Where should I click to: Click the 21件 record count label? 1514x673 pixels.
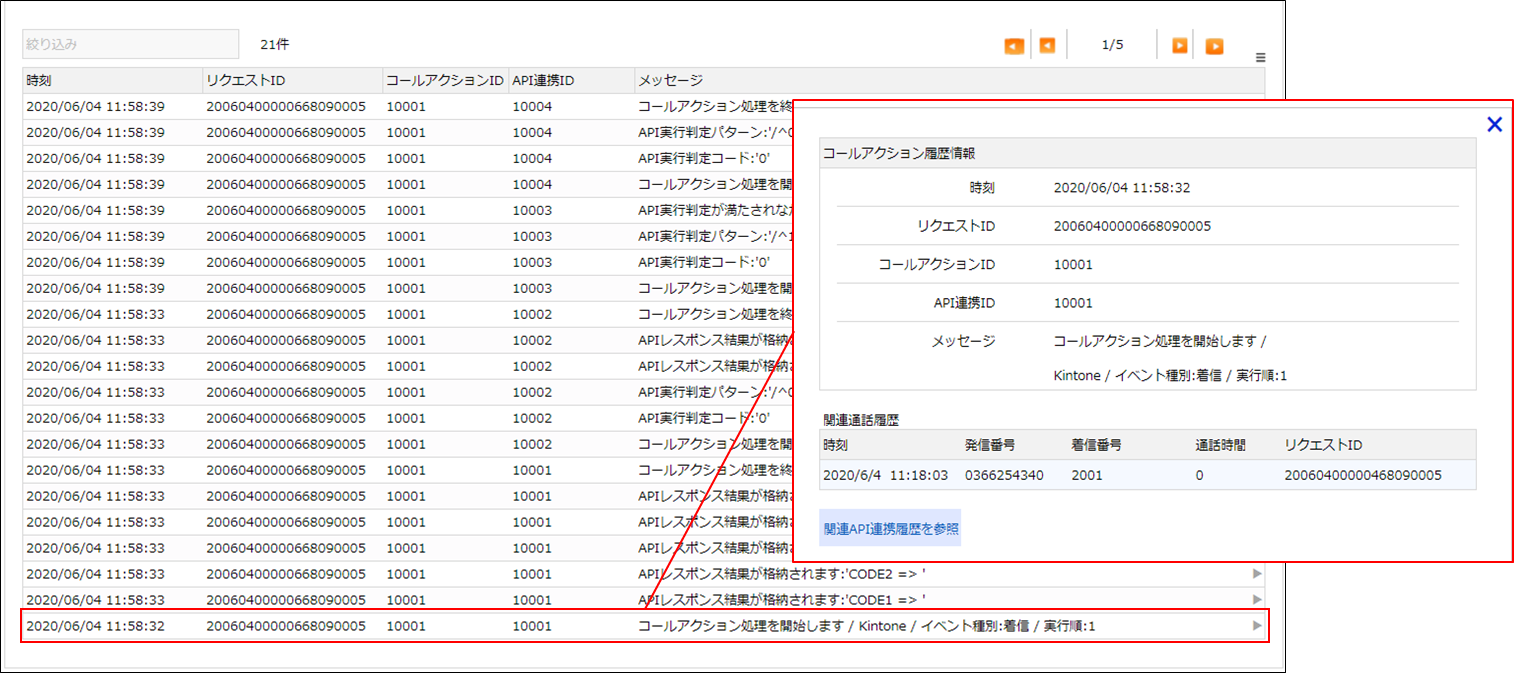pos(275,45)
